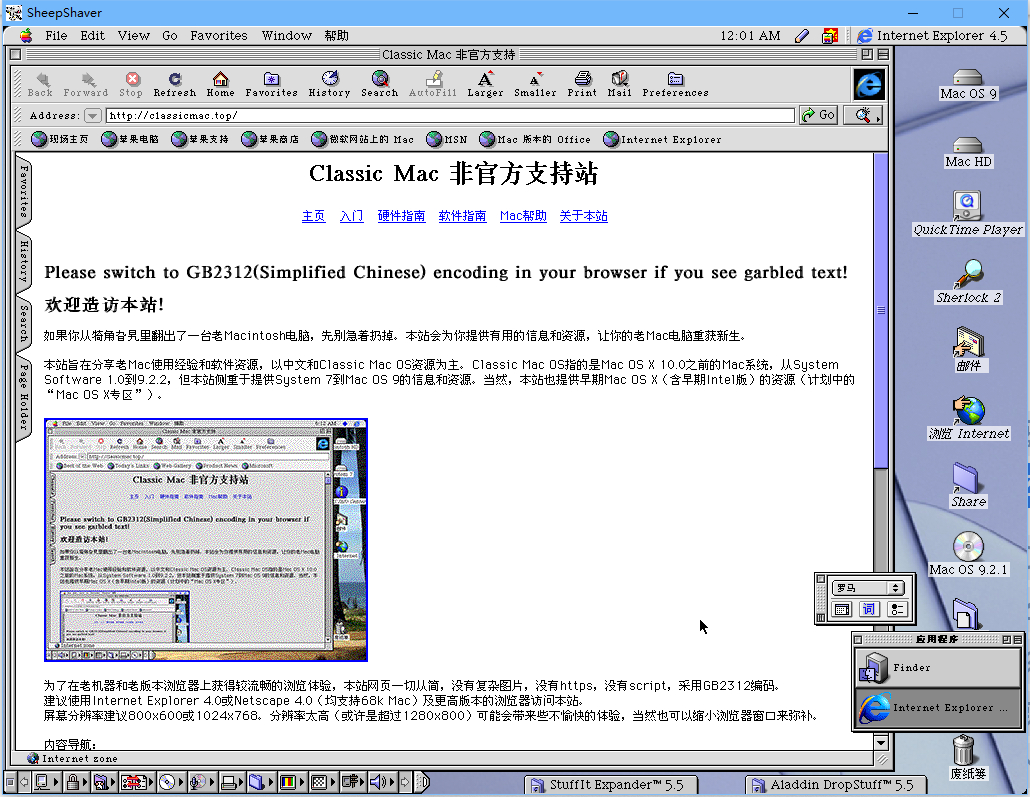Viewport: 1030px width, 797px height.
Task: Open the Window menu
Action: coord(286,35)
